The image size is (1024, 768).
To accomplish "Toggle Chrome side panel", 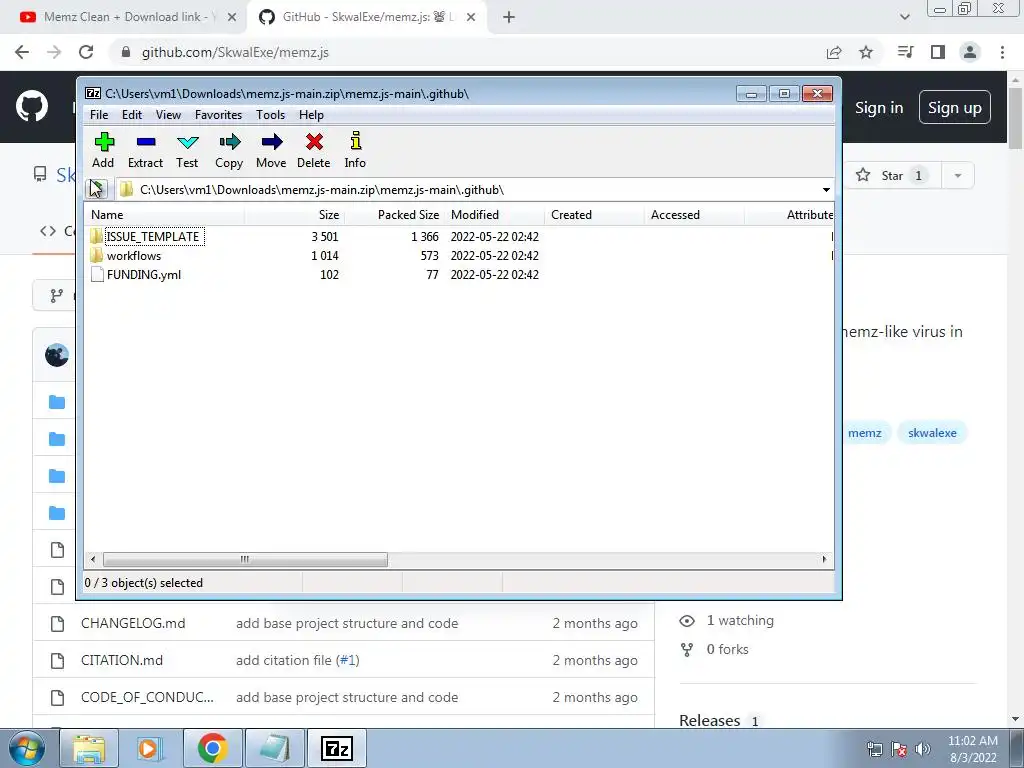I will tap(938, 52).
